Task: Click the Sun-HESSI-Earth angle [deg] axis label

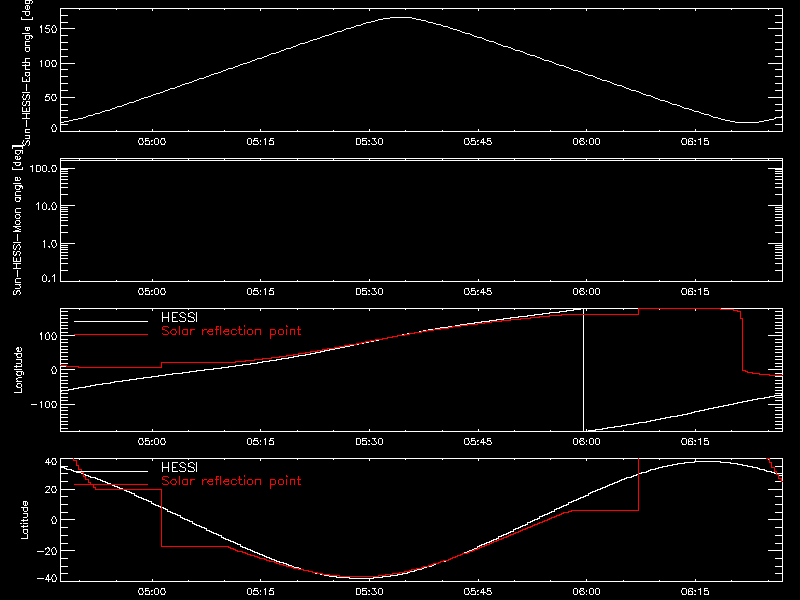Action: (x=27, y=72)
